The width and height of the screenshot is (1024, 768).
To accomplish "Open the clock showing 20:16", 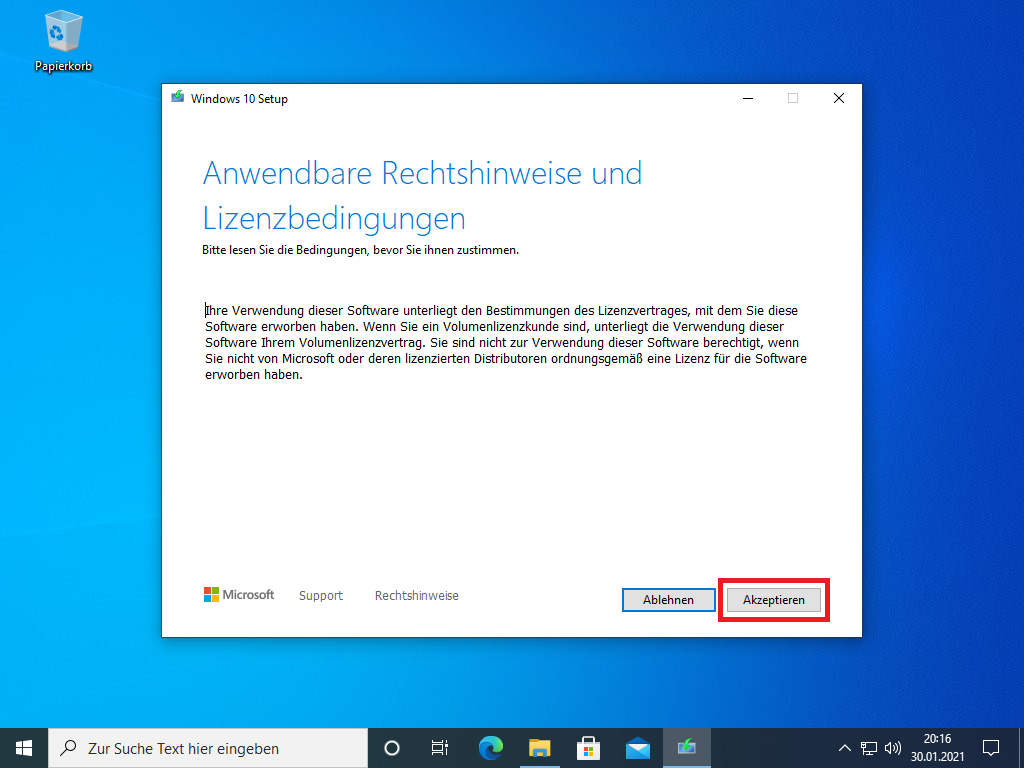I will point(937,748).
